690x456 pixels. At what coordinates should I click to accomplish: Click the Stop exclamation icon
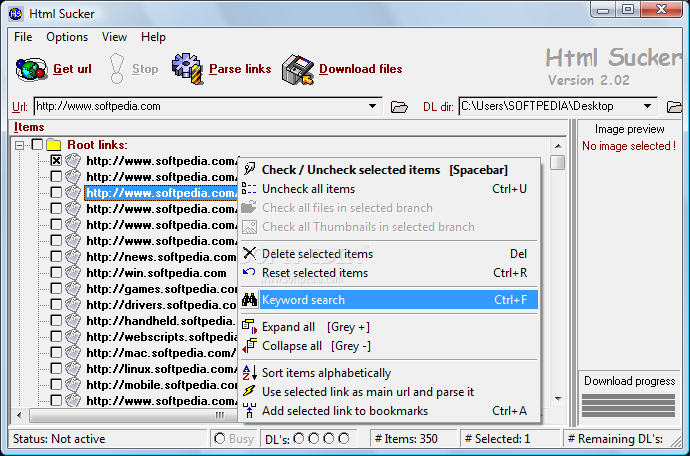(117, 69)
